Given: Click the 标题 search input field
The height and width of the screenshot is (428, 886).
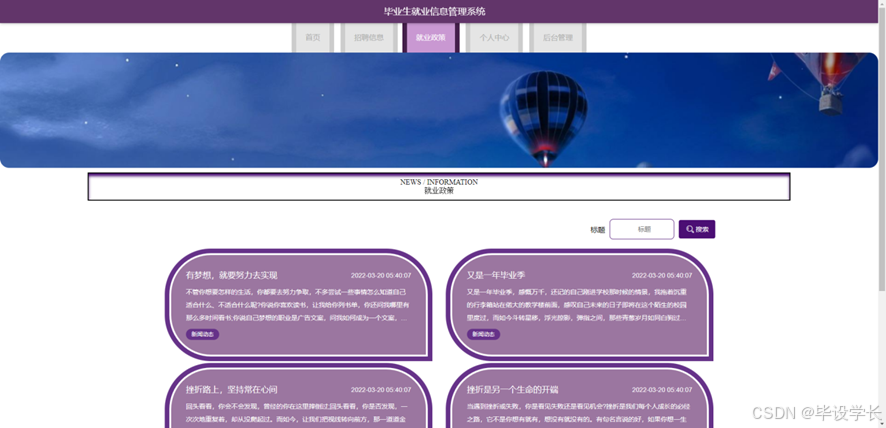Looking at the screenshot, I should (x=642, y=229).
